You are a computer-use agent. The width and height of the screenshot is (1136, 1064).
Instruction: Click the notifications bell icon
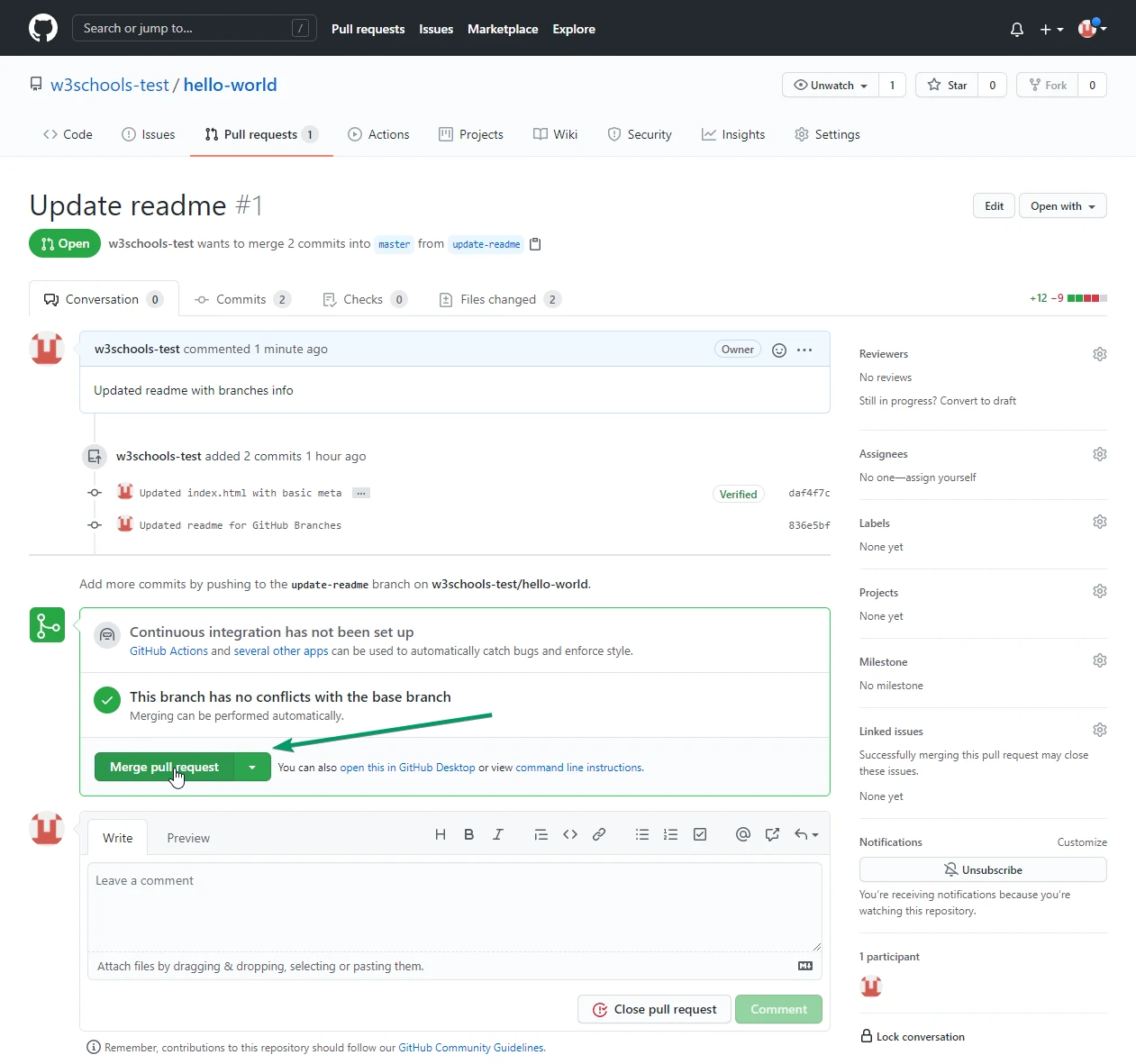tap(1016, 30)
